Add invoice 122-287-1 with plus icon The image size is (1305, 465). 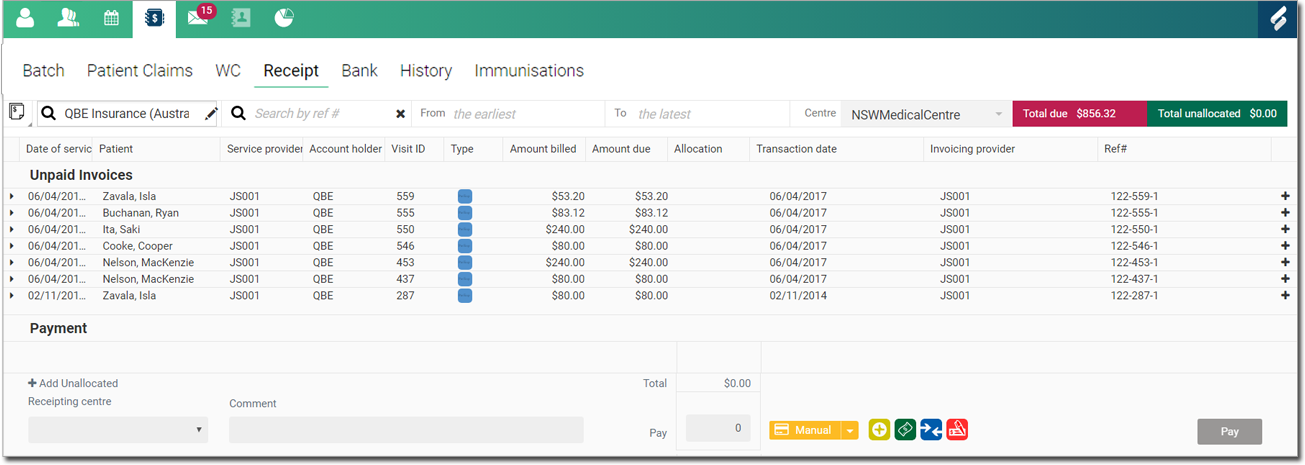point(1285,296)
